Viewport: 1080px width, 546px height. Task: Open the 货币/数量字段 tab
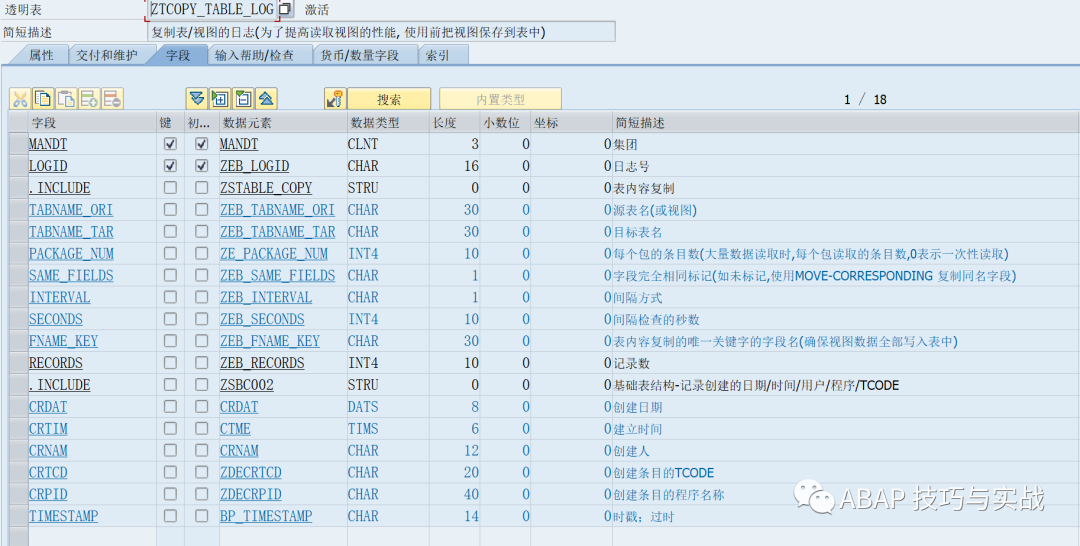point(360,55)
